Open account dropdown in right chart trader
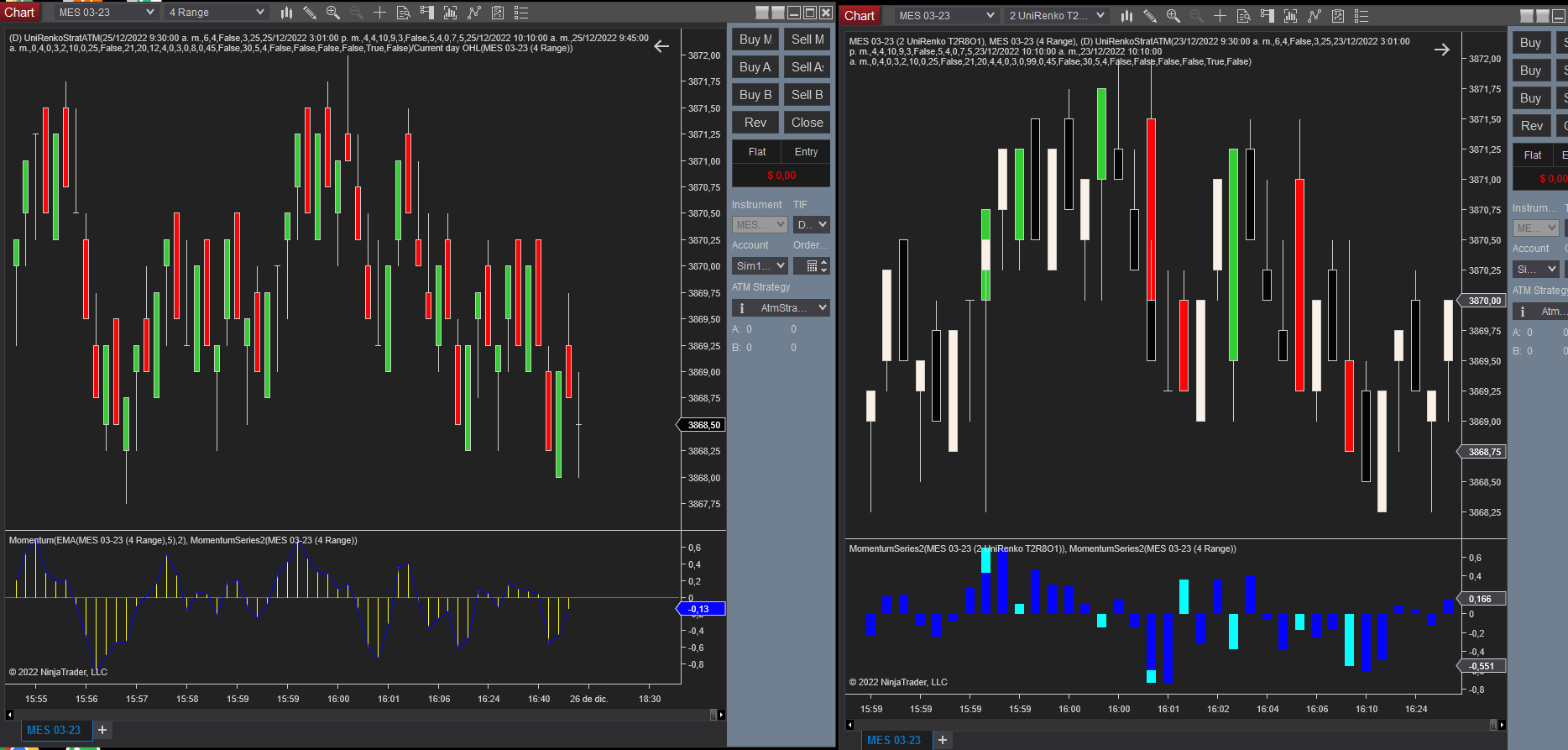This screenshot has height=750, width=1568. tap(1536, 270)
